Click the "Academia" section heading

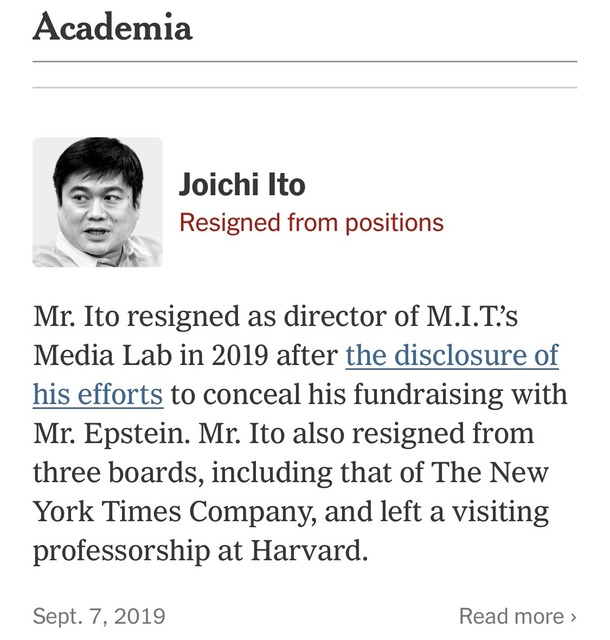[112, 26]
